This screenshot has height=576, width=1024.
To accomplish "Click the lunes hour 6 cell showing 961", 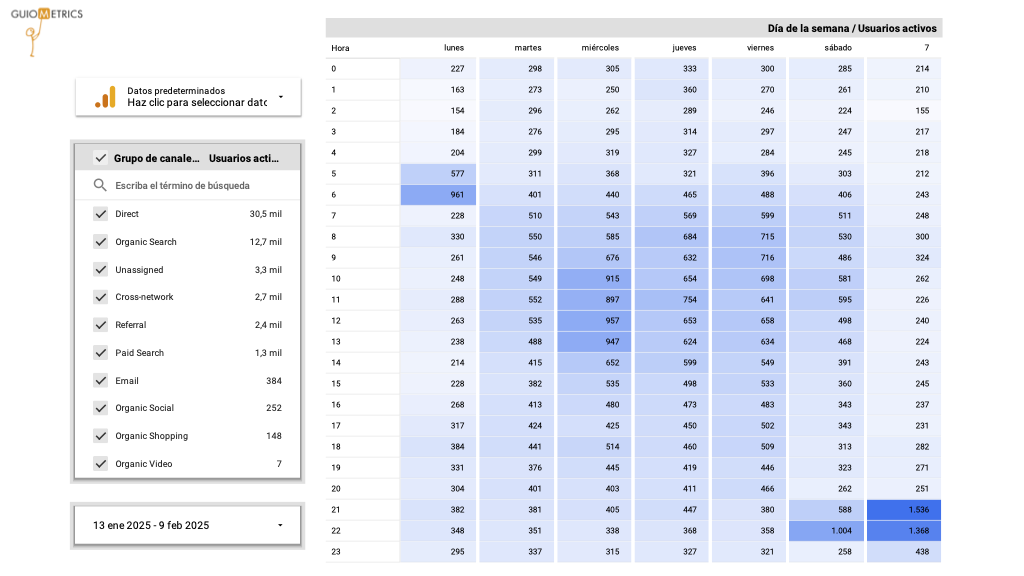I will (x=438, y=195).
